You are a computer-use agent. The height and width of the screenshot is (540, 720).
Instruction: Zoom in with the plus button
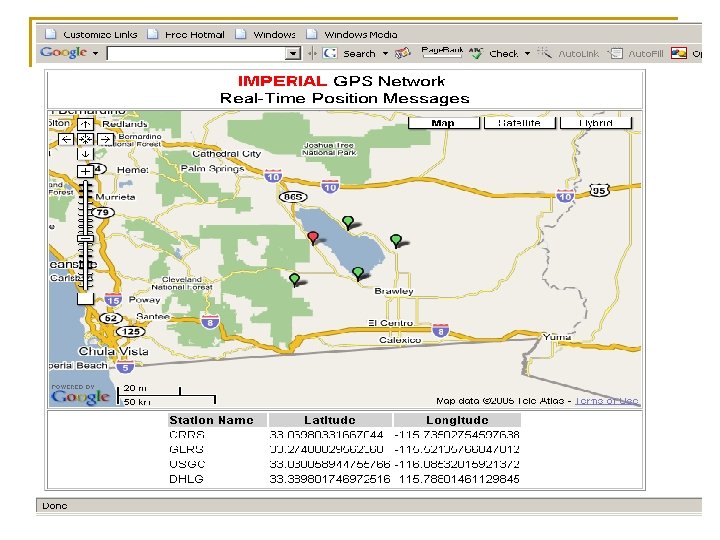[x=85, y=171]
